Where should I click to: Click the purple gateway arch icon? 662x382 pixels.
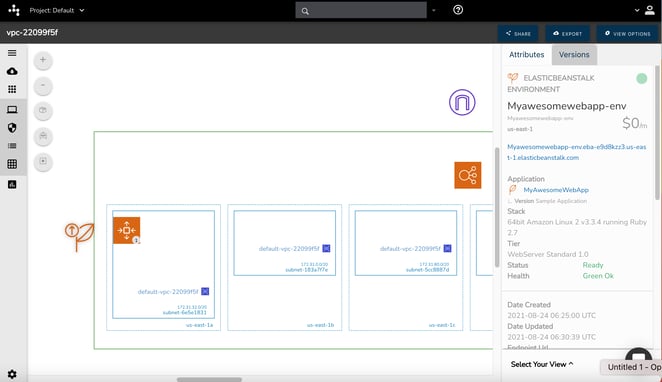coord(462,102)
